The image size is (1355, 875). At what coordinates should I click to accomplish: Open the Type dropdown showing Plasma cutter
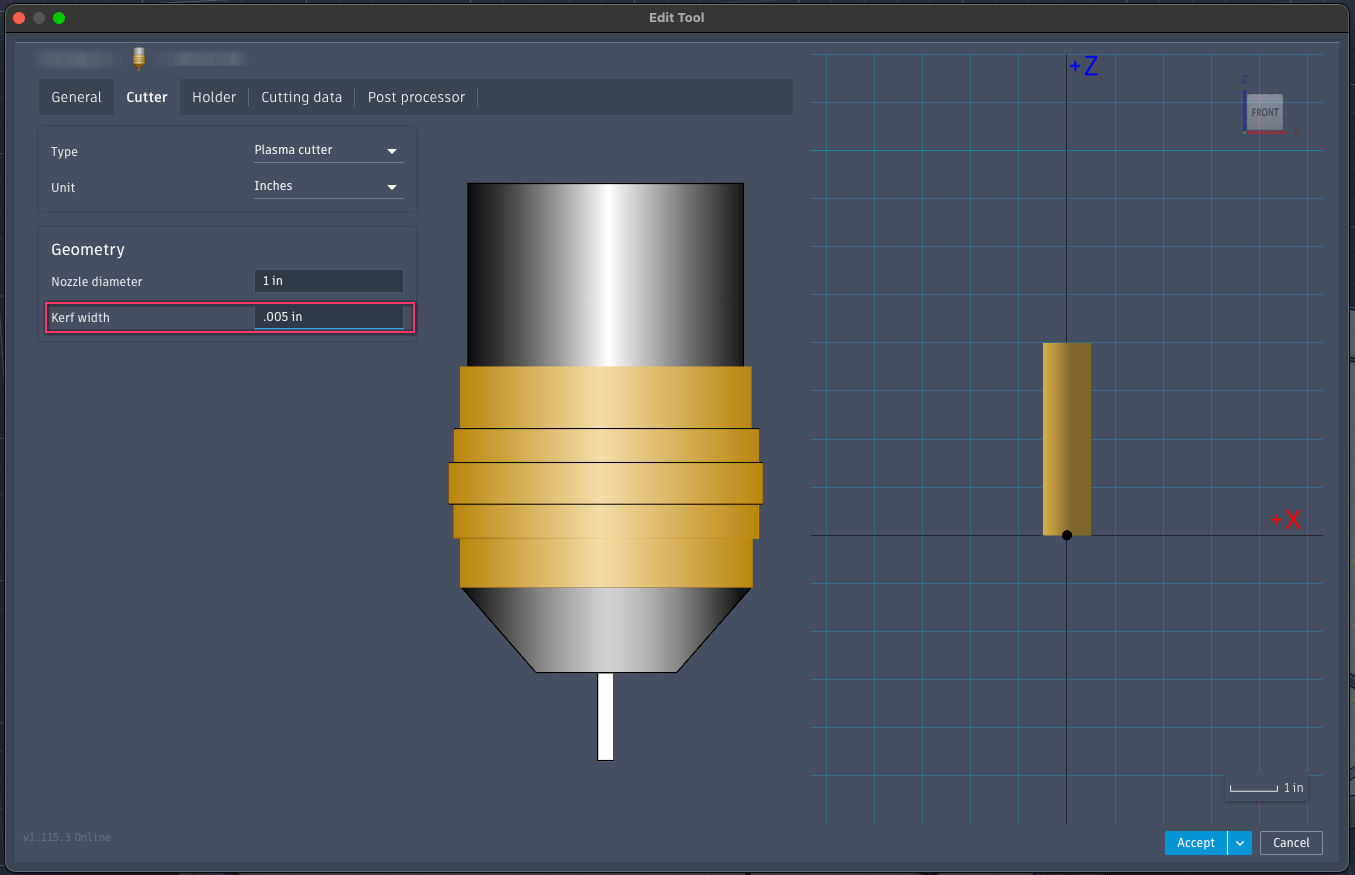click(x=328, y=149)
